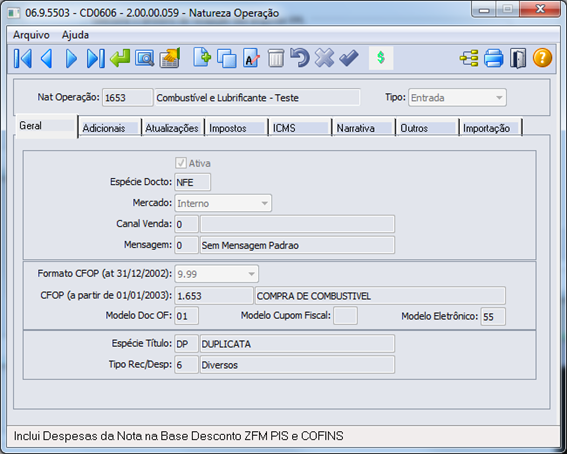Screen dimensions: 567x454
Task: Delete the record with the trash icon
Action: click(276, 58)
